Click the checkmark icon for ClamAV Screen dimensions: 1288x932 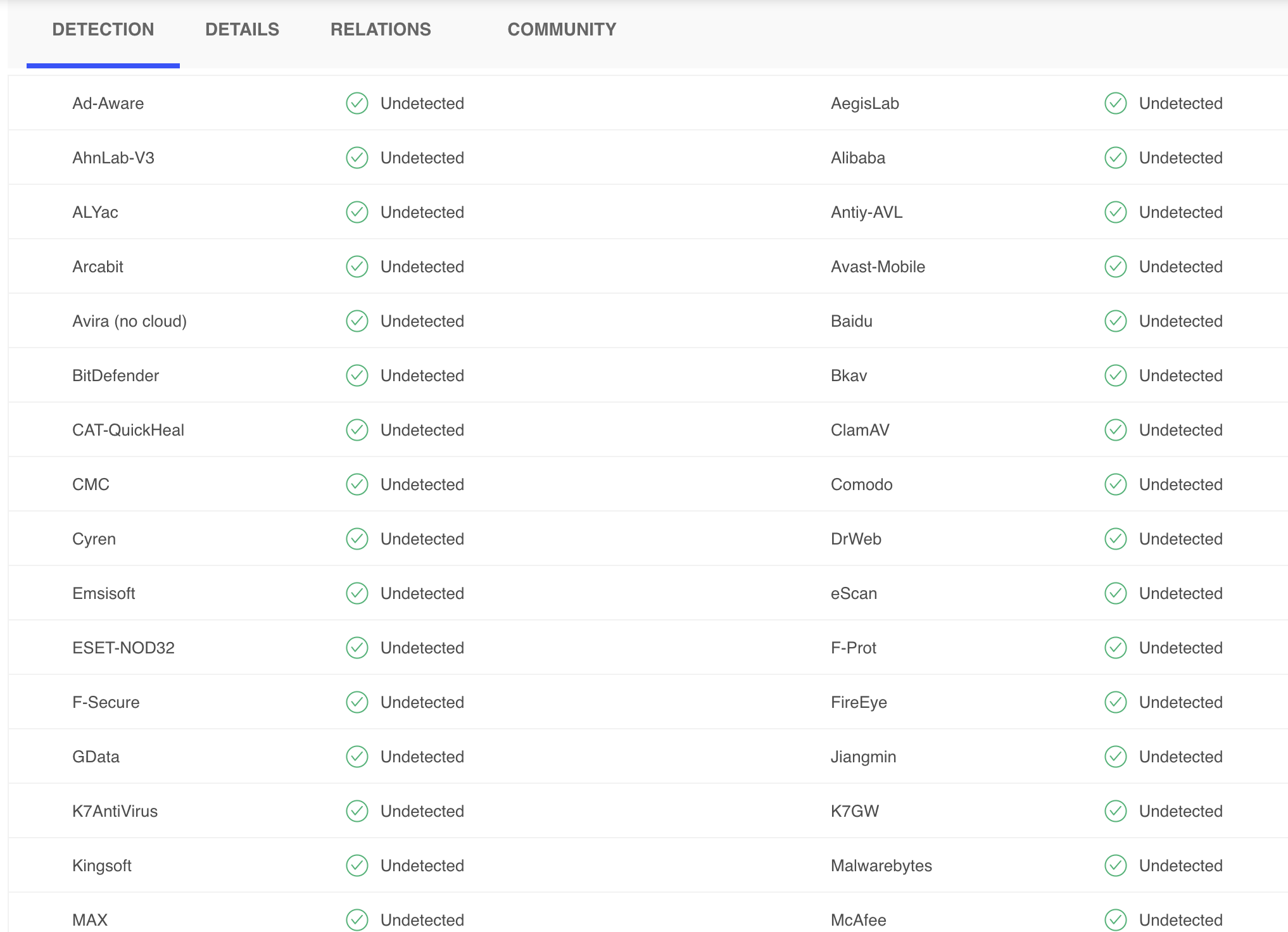[1116, 430]
